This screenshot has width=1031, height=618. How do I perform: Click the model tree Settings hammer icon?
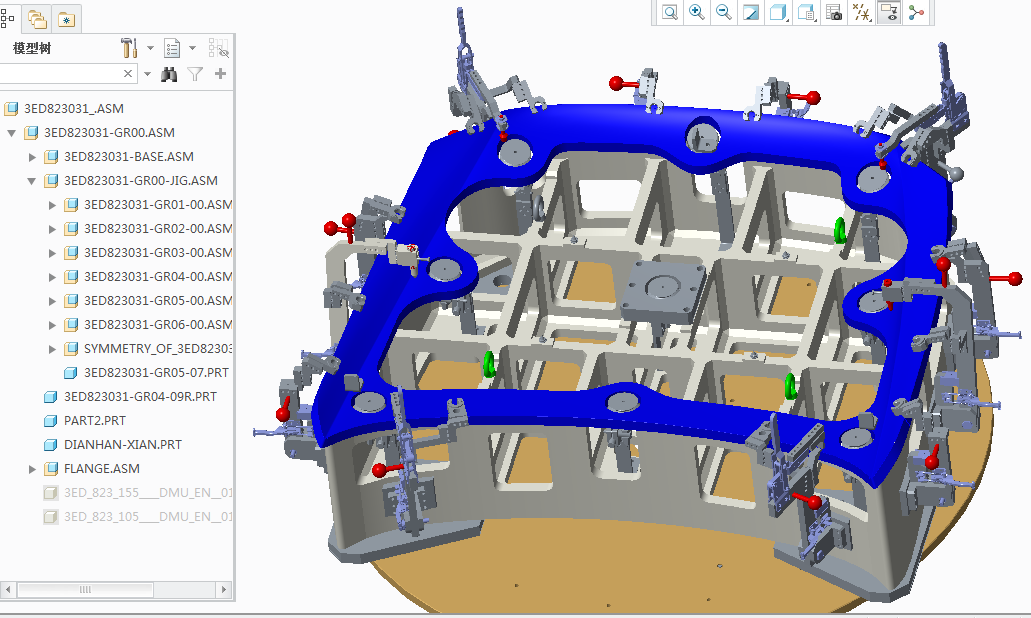(x=129, y=48)
